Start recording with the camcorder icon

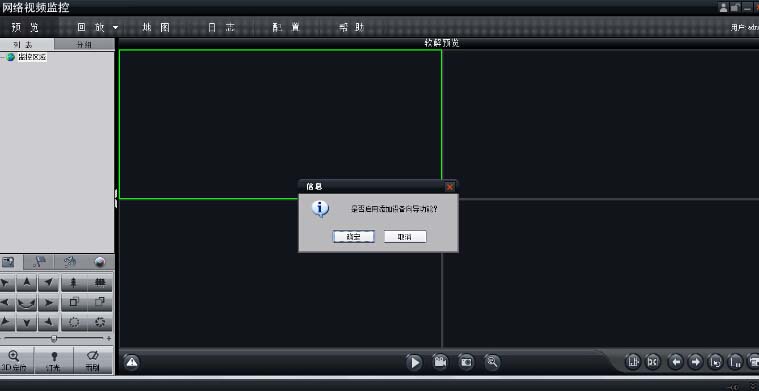pyautogui.click(x=440, y=362)
